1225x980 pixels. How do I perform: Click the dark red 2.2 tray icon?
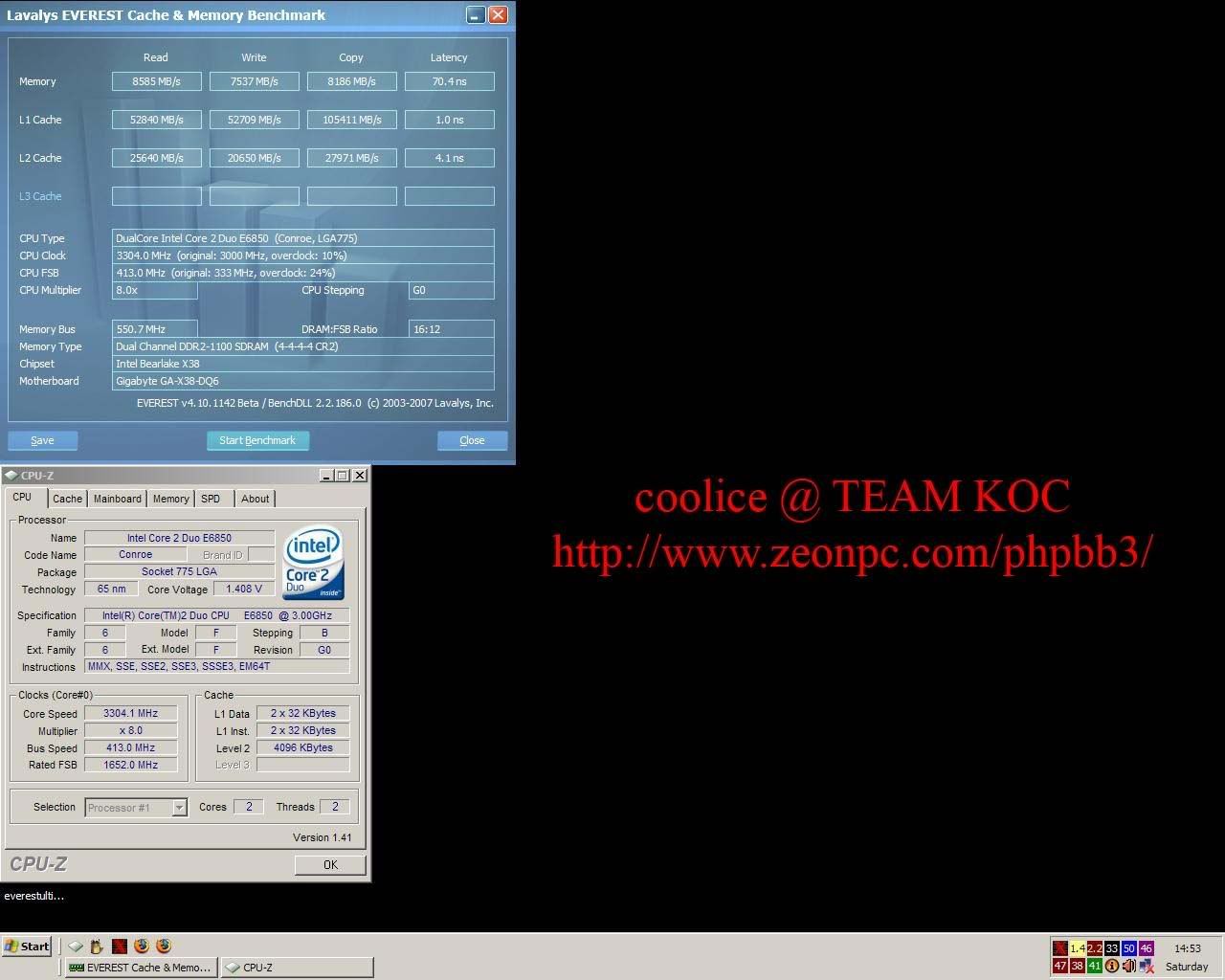(1095, 948)
